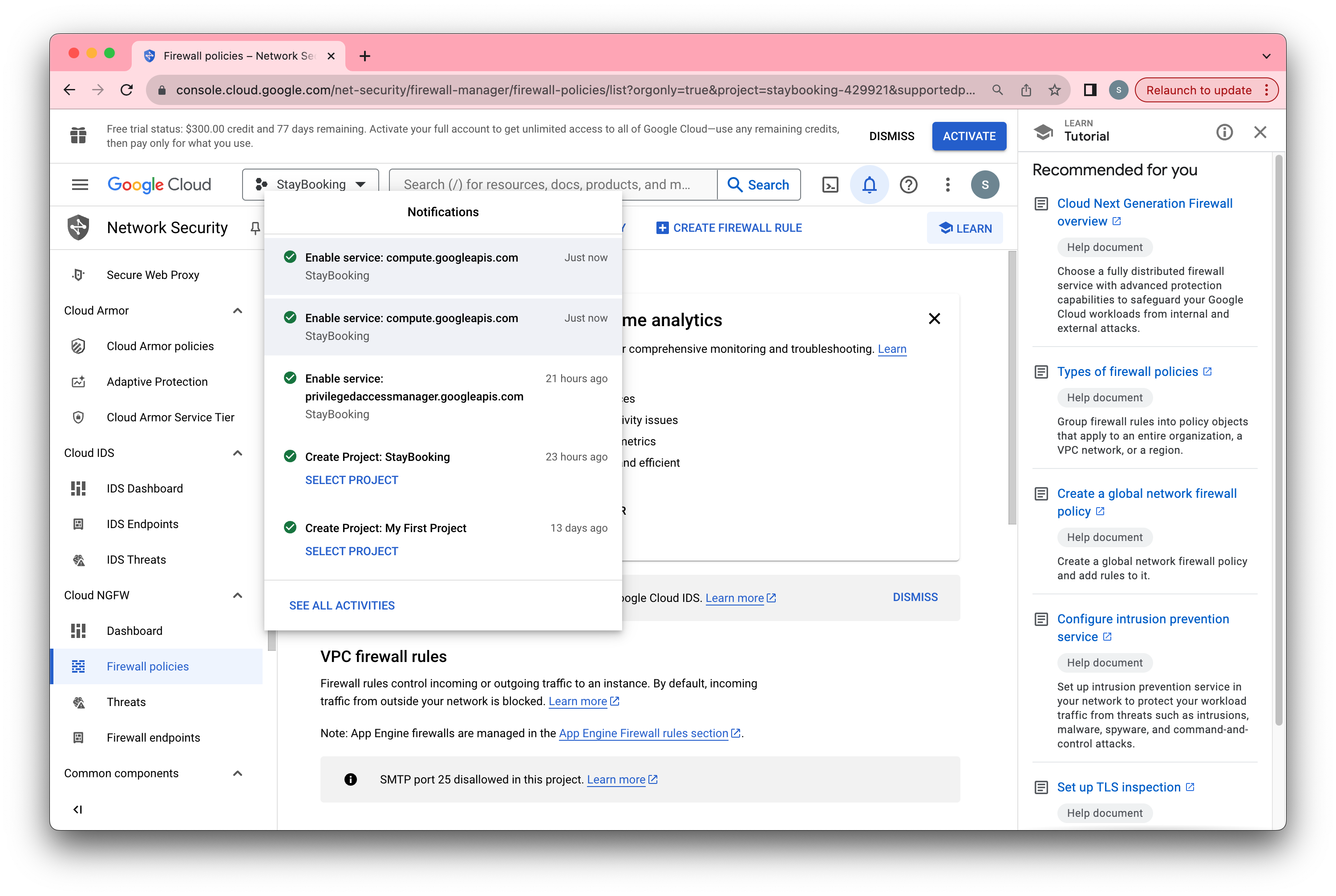Open the Cloud Shell terminal icon
Screen dimensions: 1336x896
[830, 185]
